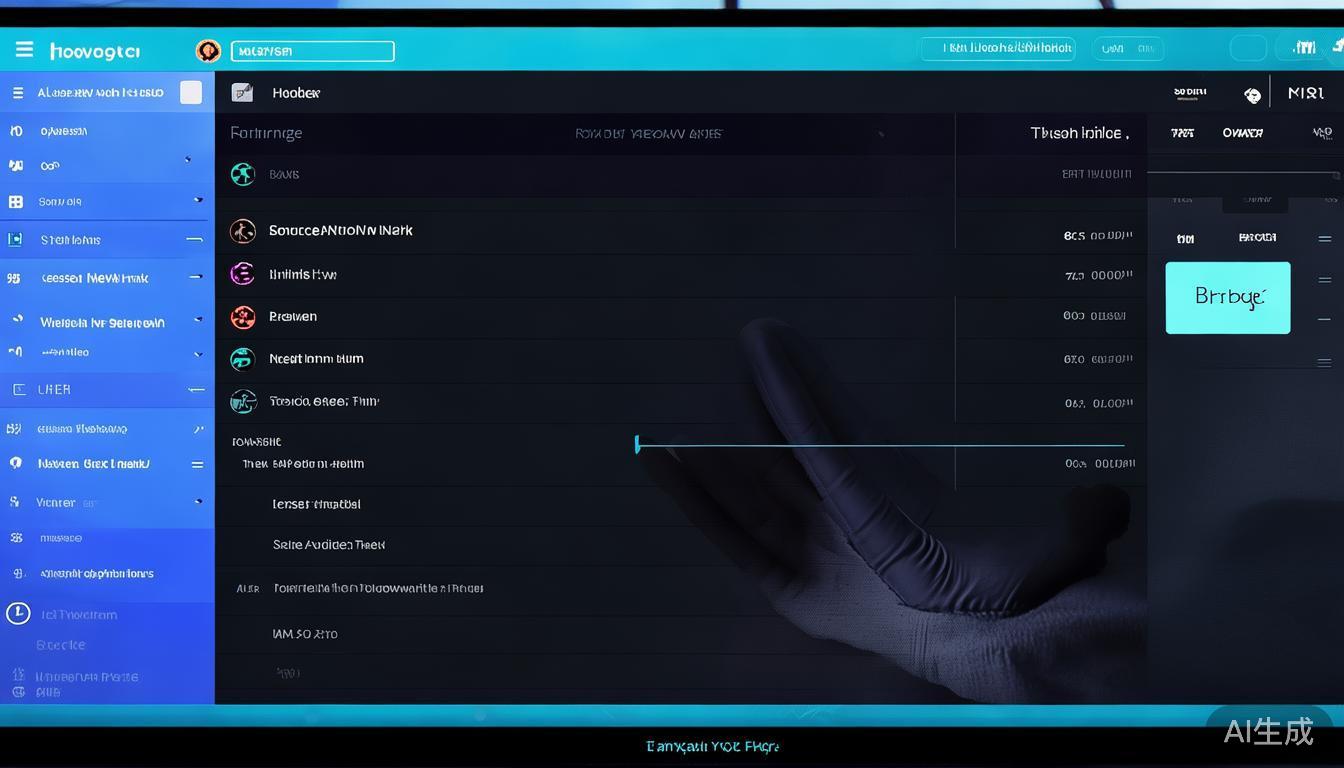1344x768 pixels.
Task: Click the slider handle on the teal track
Action: tap(637, 444)
